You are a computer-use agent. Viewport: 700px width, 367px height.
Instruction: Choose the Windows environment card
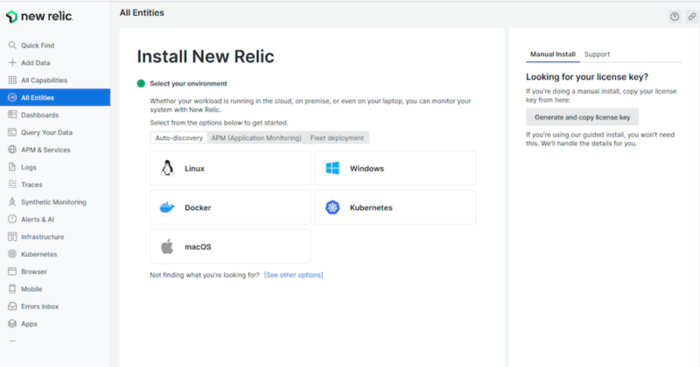click(x=396, y=168)
